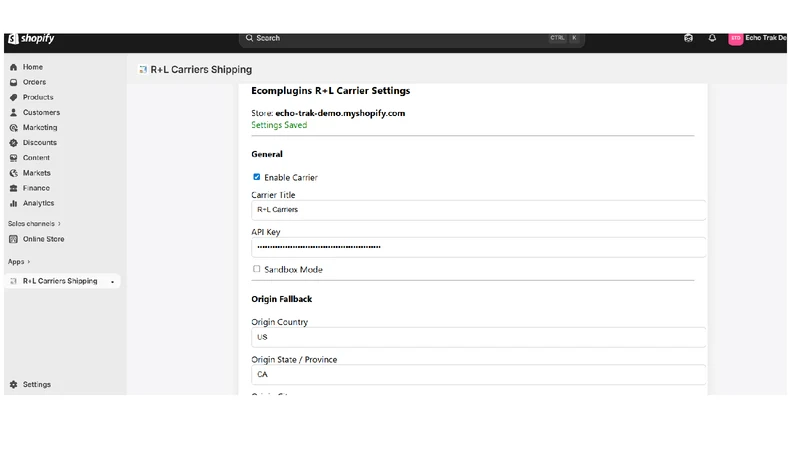800x450 pixels.
Task: Click the Settings Saved message
Action: 279,126
